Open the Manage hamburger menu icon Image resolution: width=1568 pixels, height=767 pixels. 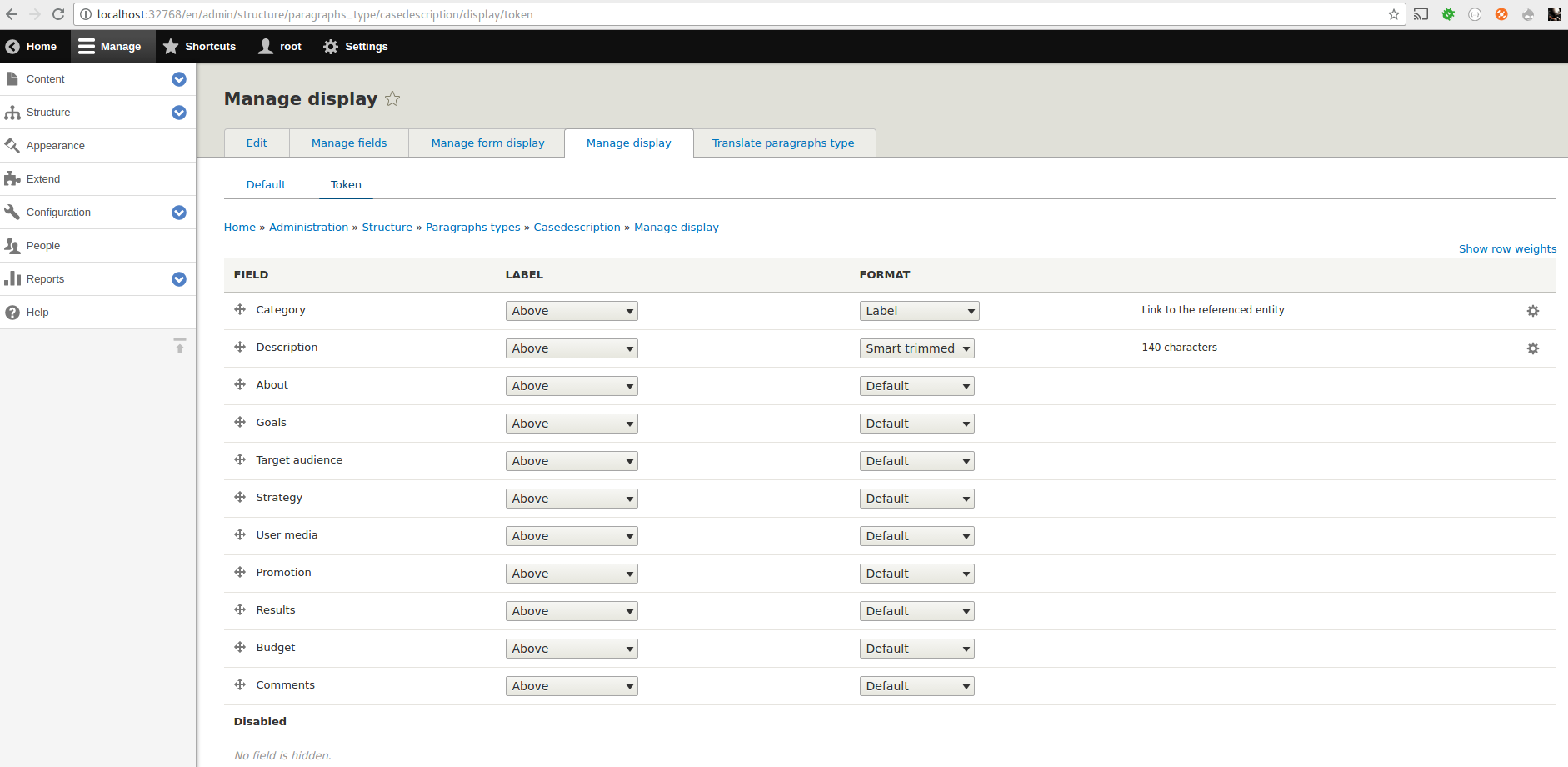(x=87, y=46)
